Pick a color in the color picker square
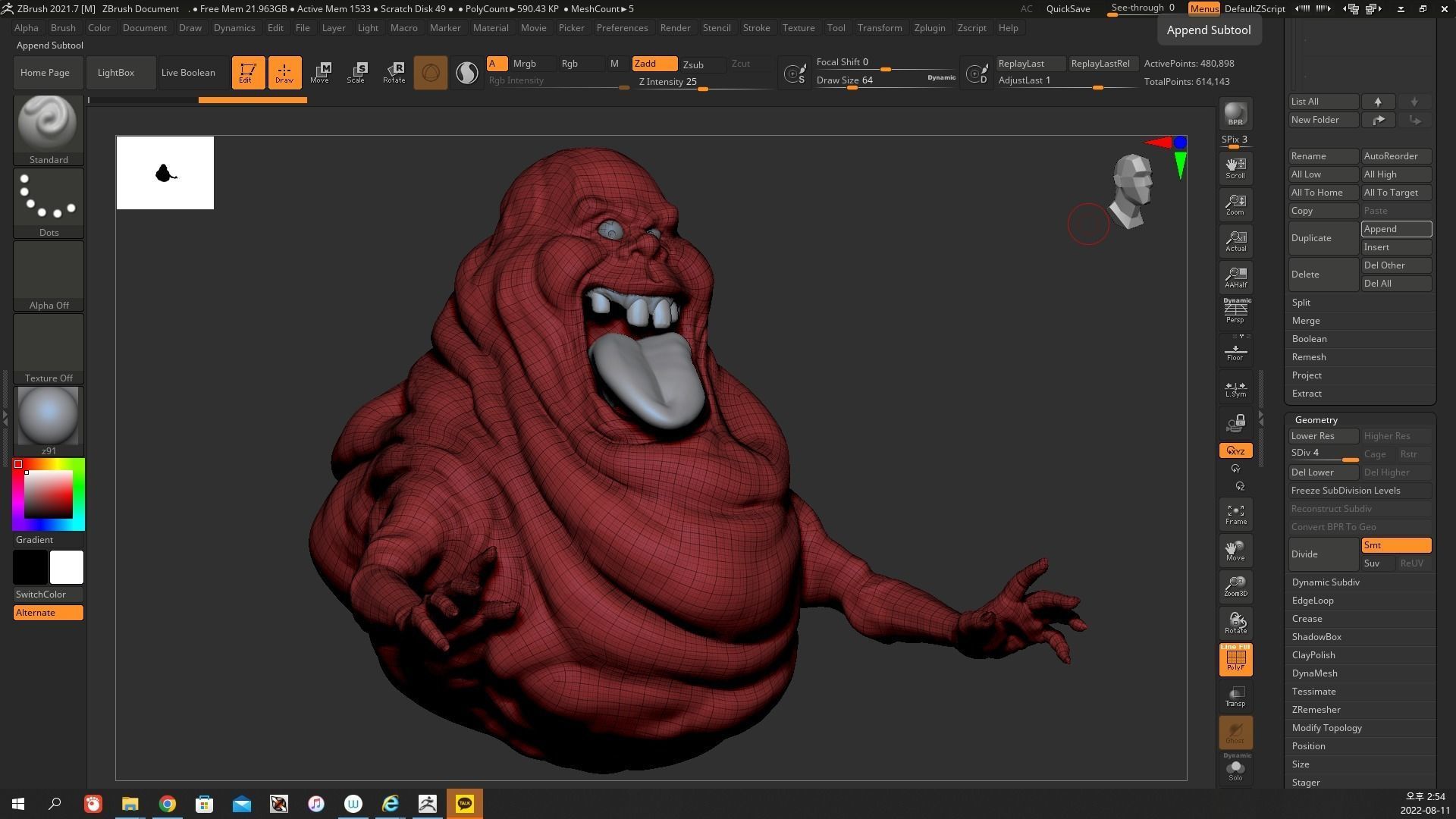 pos(49,494)
